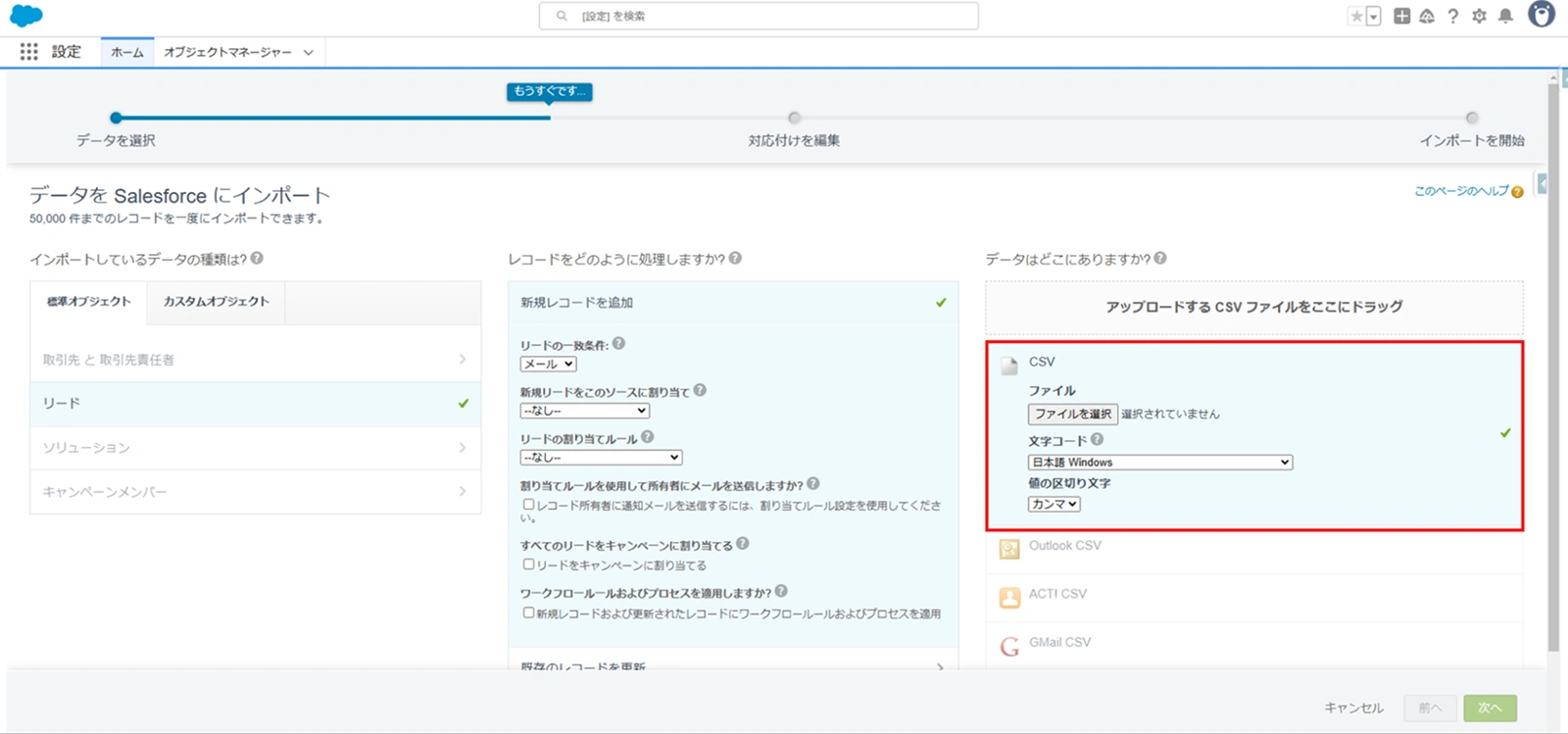Open the favorites list dropdown arrow
The width and height of the screenshot is (1568, 734).
click(x=1374, y=17)
